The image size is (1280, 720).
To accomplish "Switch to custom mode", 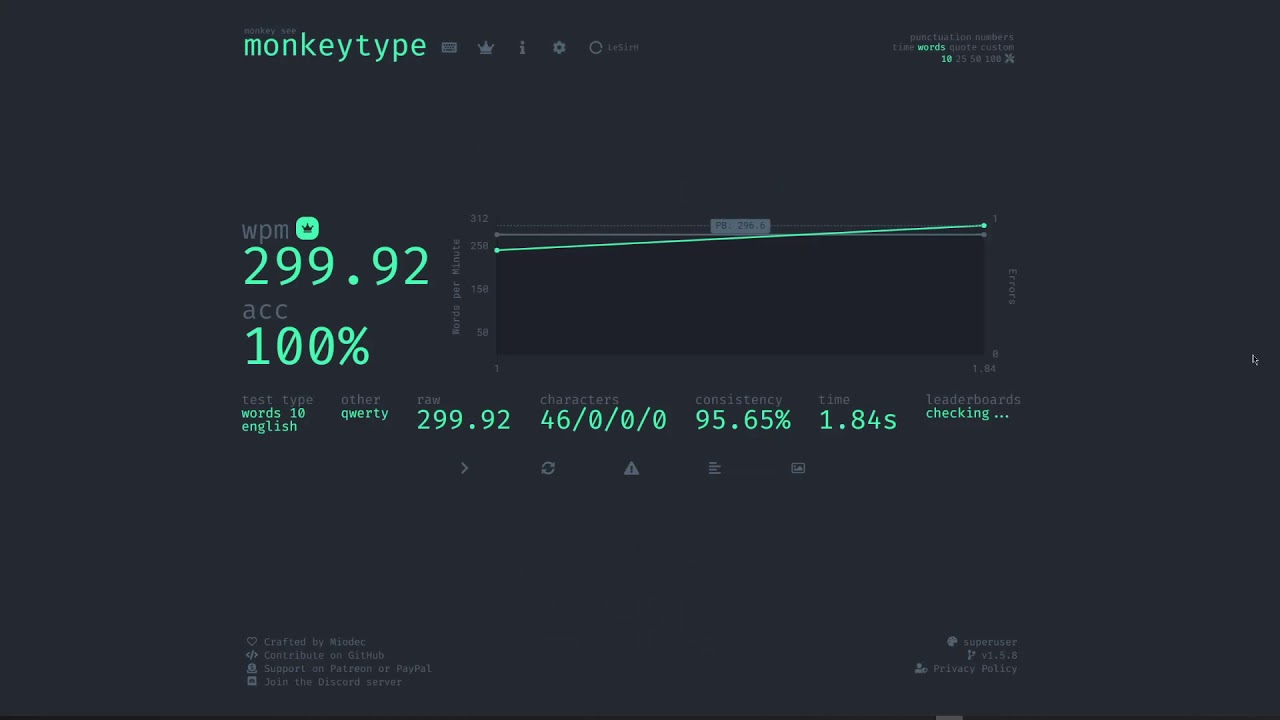I will (997, 47).
